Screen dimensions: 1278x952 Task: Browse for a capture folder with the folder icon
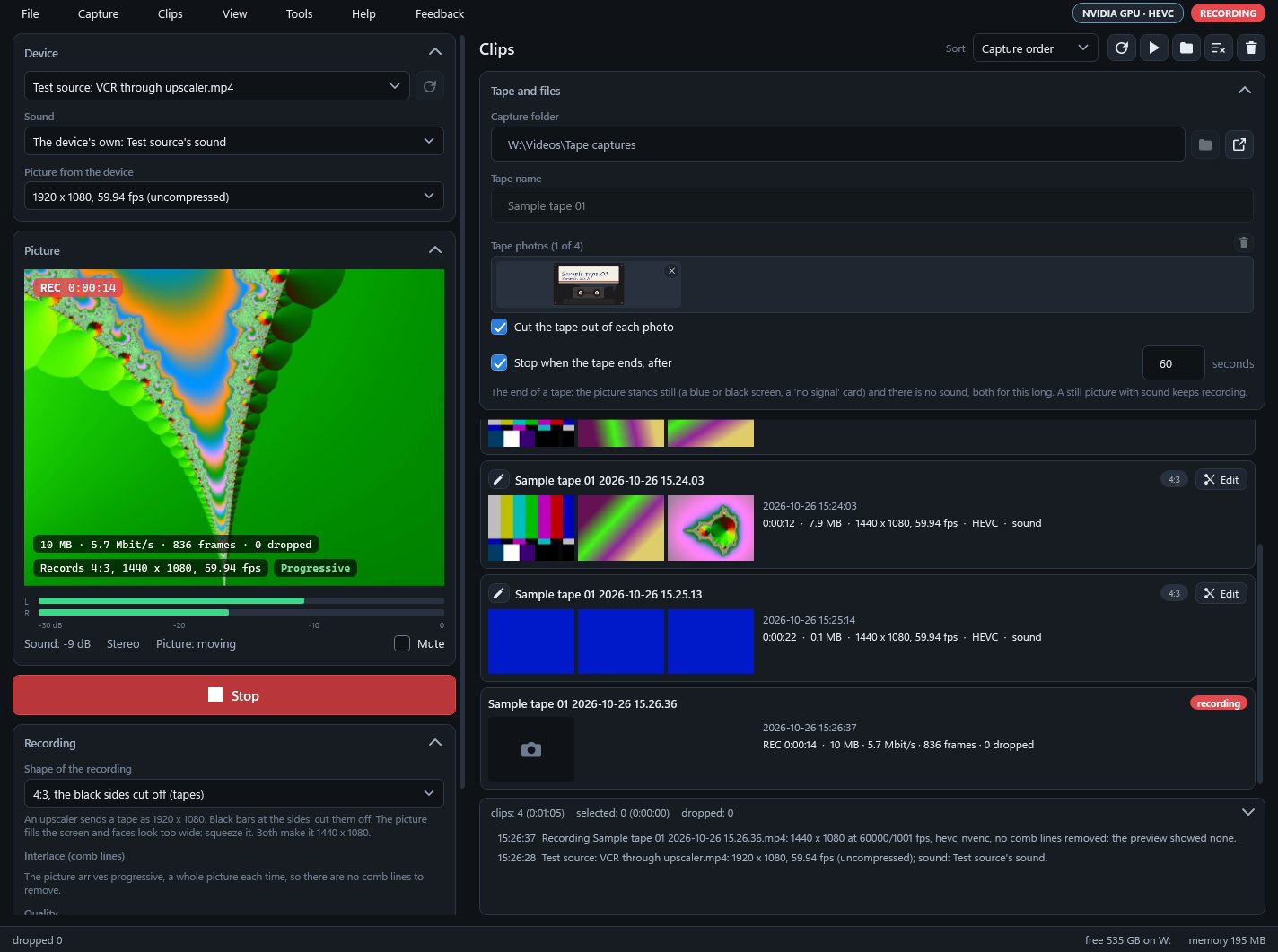pos(1205,144)
